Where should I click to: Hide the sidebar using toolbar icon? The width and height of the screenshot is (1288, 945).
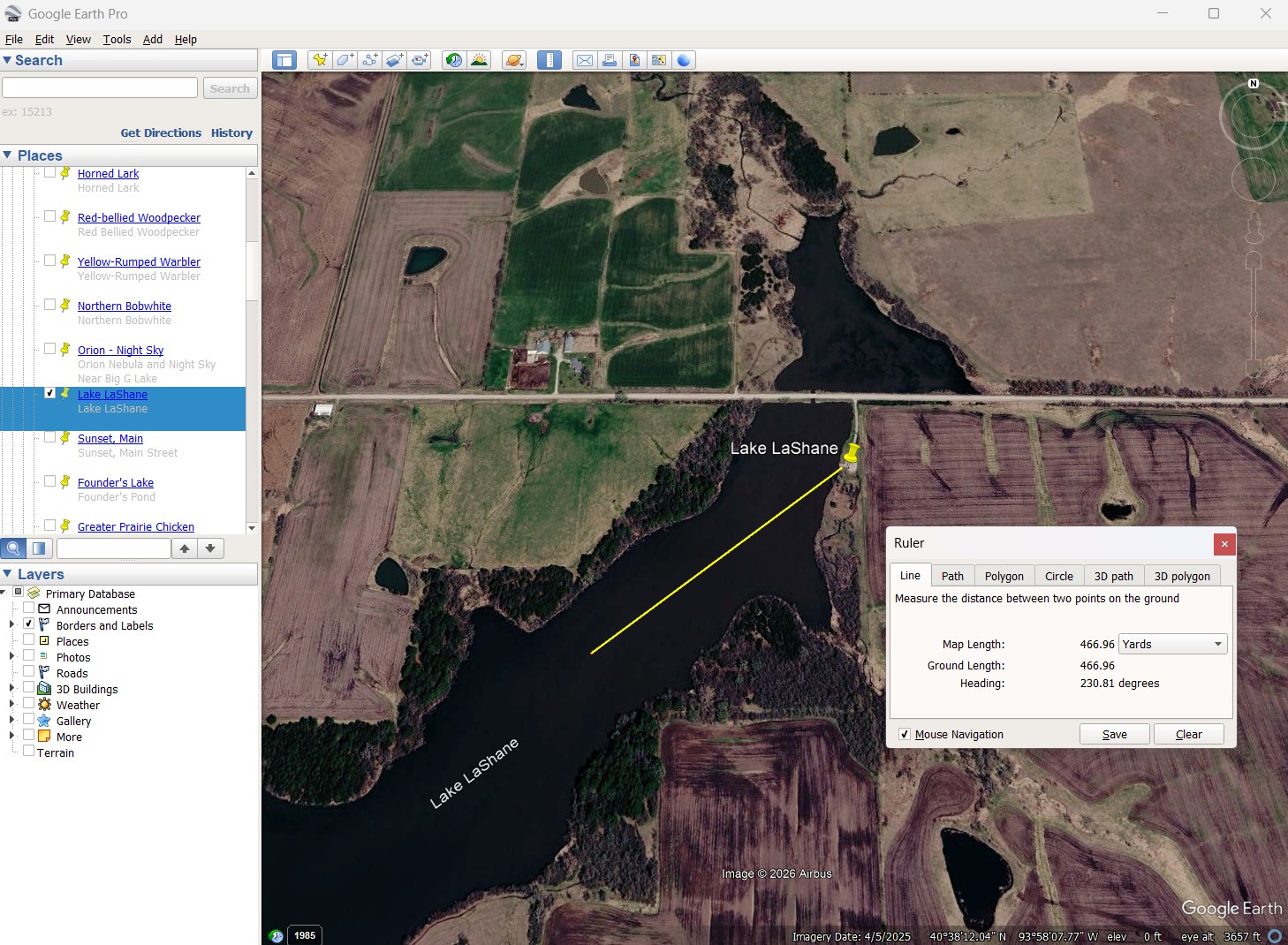[284, 60]
